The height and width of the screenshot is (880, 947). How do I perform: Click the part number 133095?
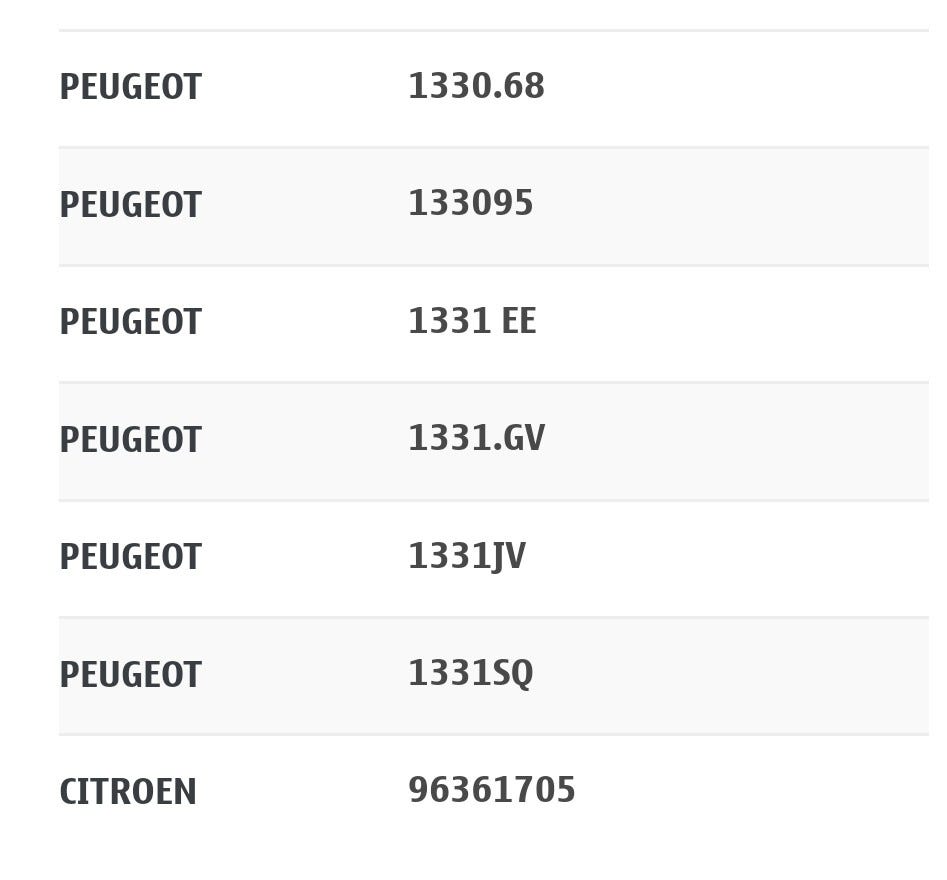pos(470,204)
